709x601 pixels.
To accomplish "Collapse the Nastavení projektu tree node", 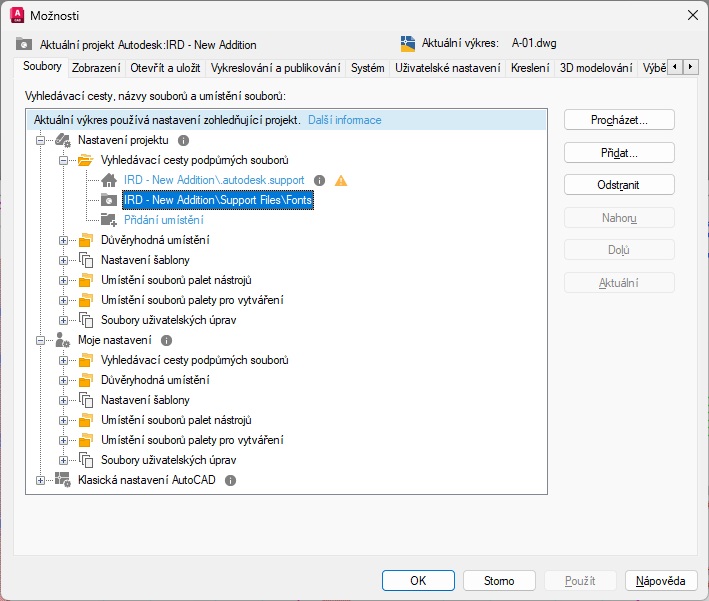I will pos(41,141).
